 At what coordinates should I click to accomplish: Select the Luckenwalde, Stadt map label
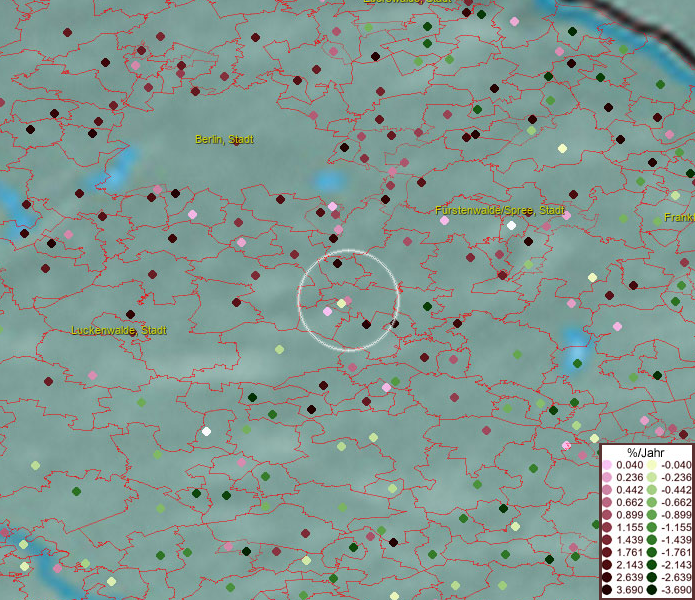coord(119,330)
